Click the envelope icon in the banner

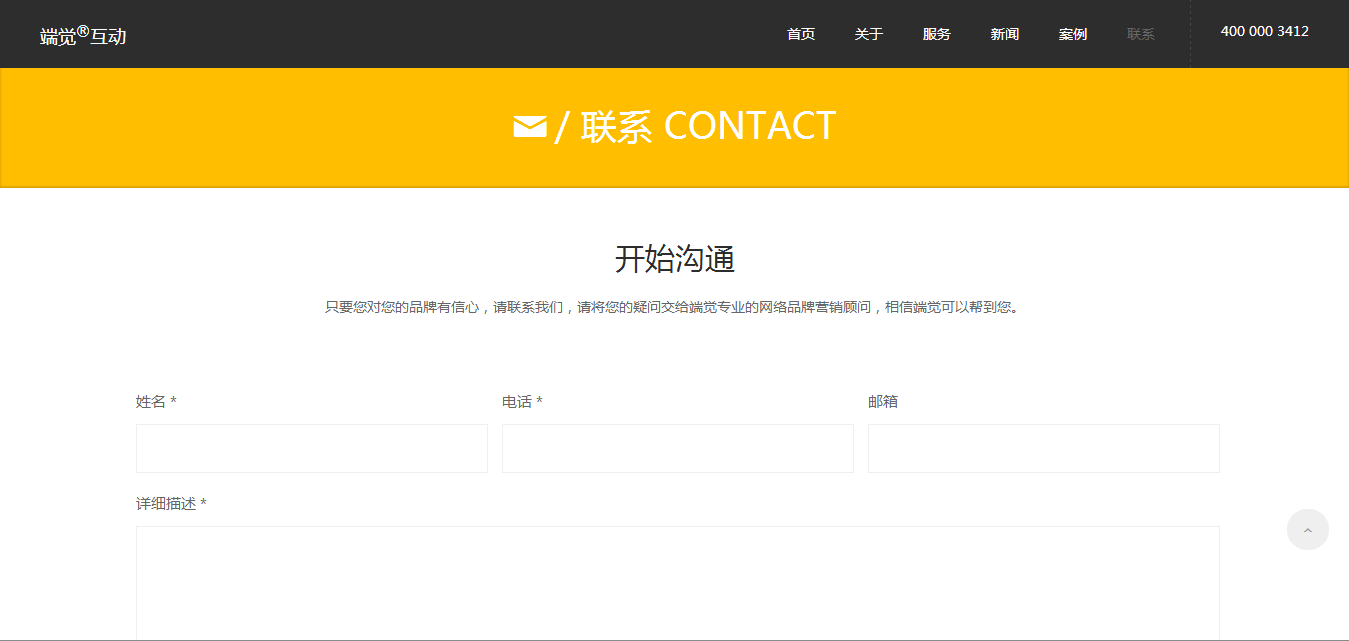click(530, 127)
